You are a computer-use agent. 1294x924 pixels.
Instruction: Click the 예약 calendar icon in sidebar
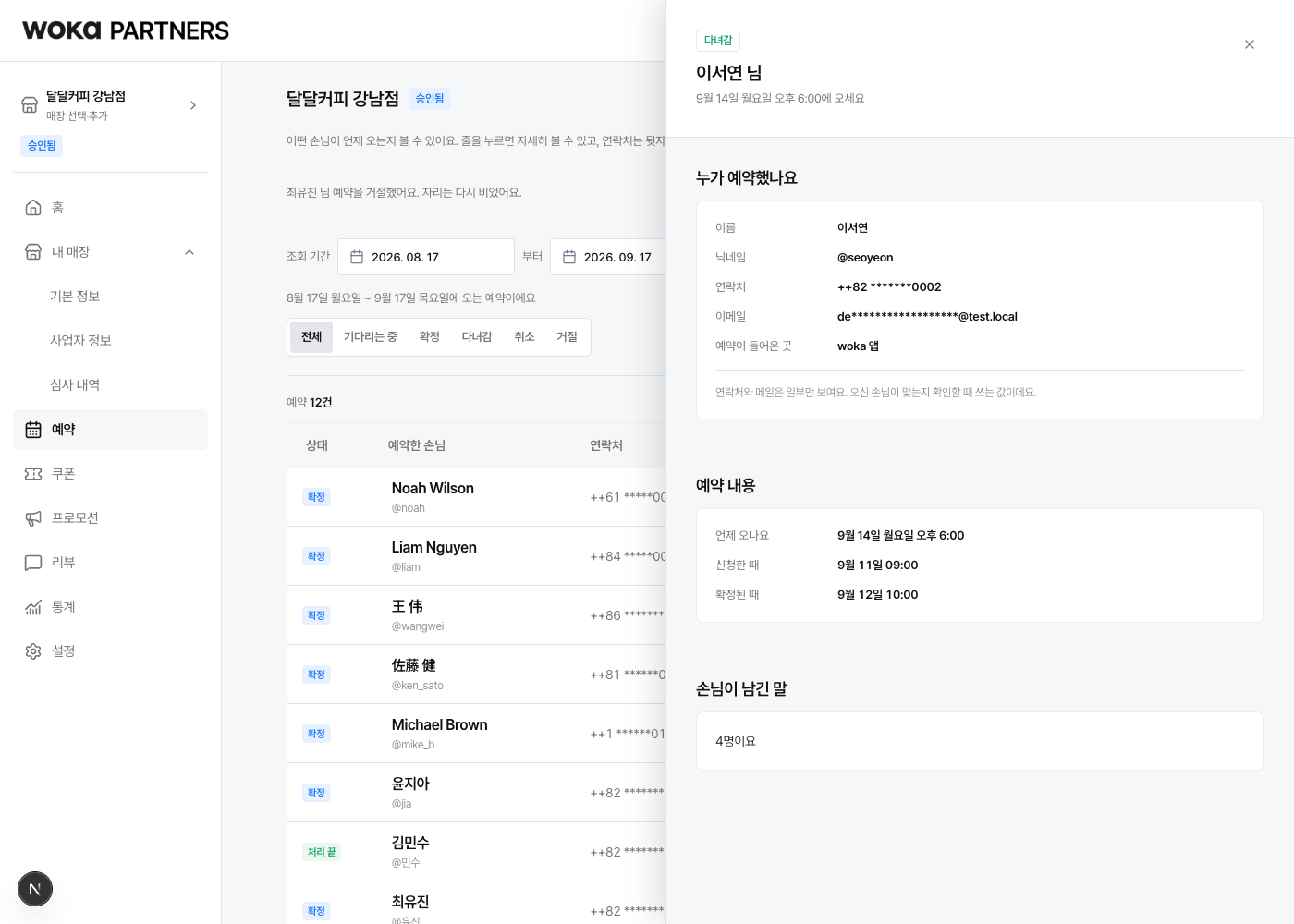(33, 430)
